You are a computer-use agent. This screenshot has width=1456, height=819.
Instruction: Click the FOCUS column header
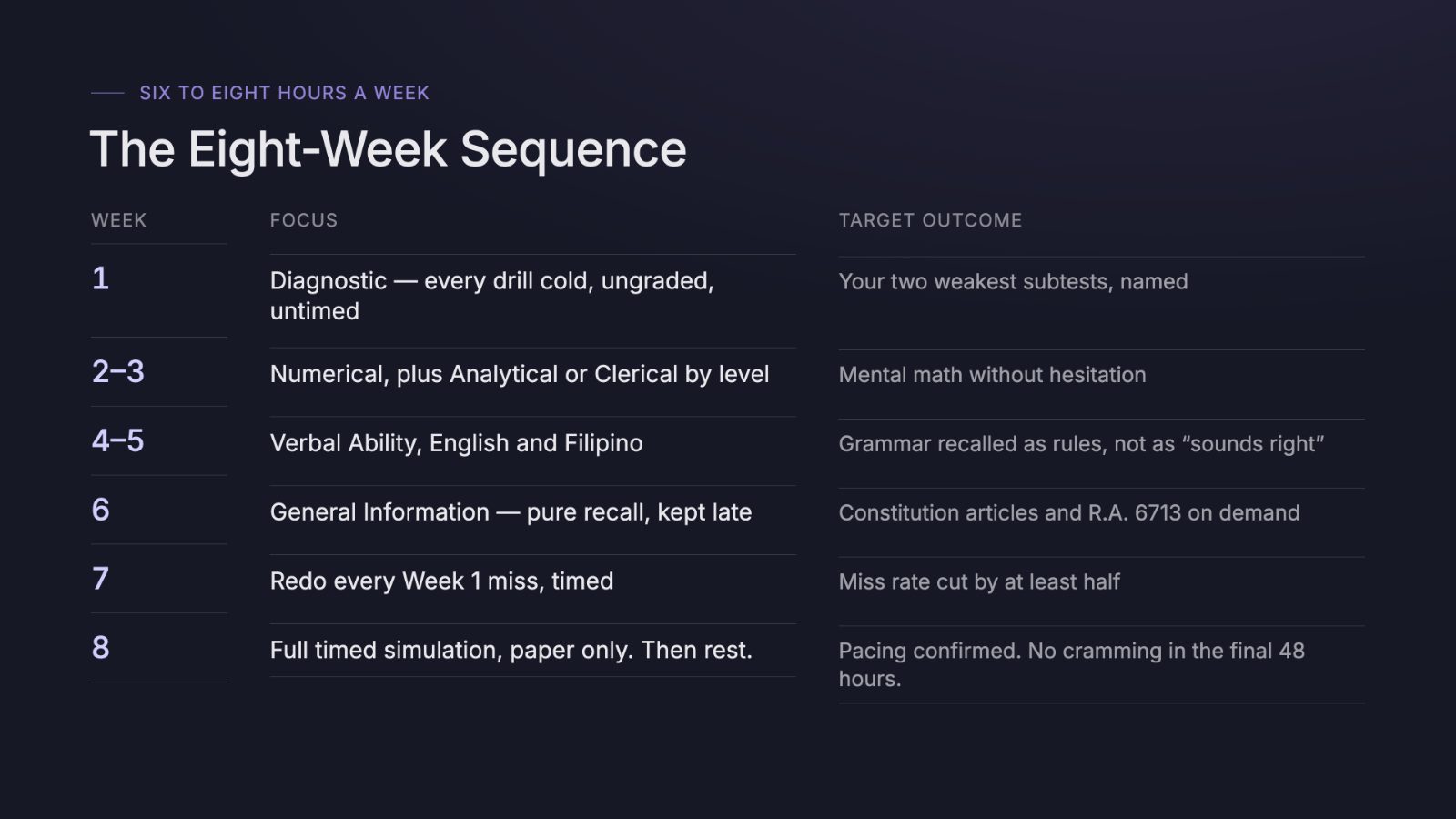[304, 220]
